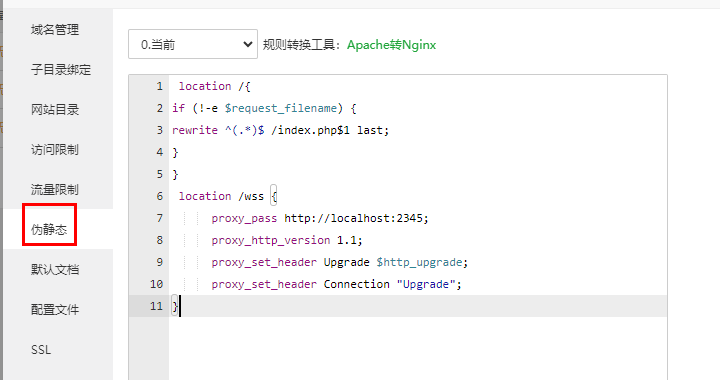Click the '$request_filename' variable
Viewport: 720px width, 380px height.
(281, 108)
